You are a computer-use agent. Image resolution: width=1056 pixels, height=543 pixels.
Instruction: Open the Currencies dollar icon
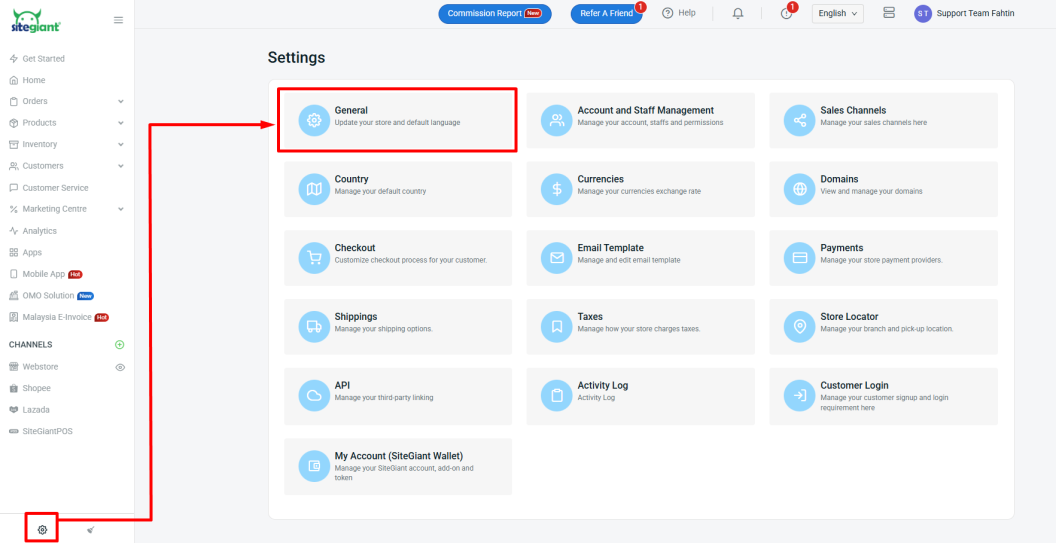[556, 189]
